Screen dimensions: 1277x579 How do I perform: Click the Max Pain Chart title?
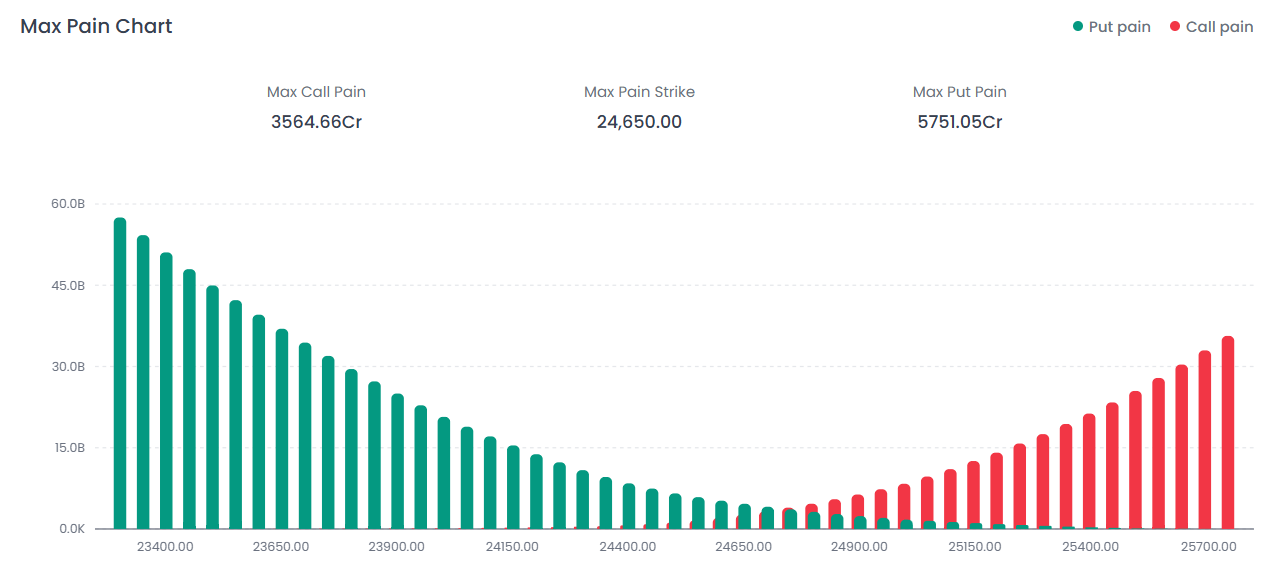point(96,27)
